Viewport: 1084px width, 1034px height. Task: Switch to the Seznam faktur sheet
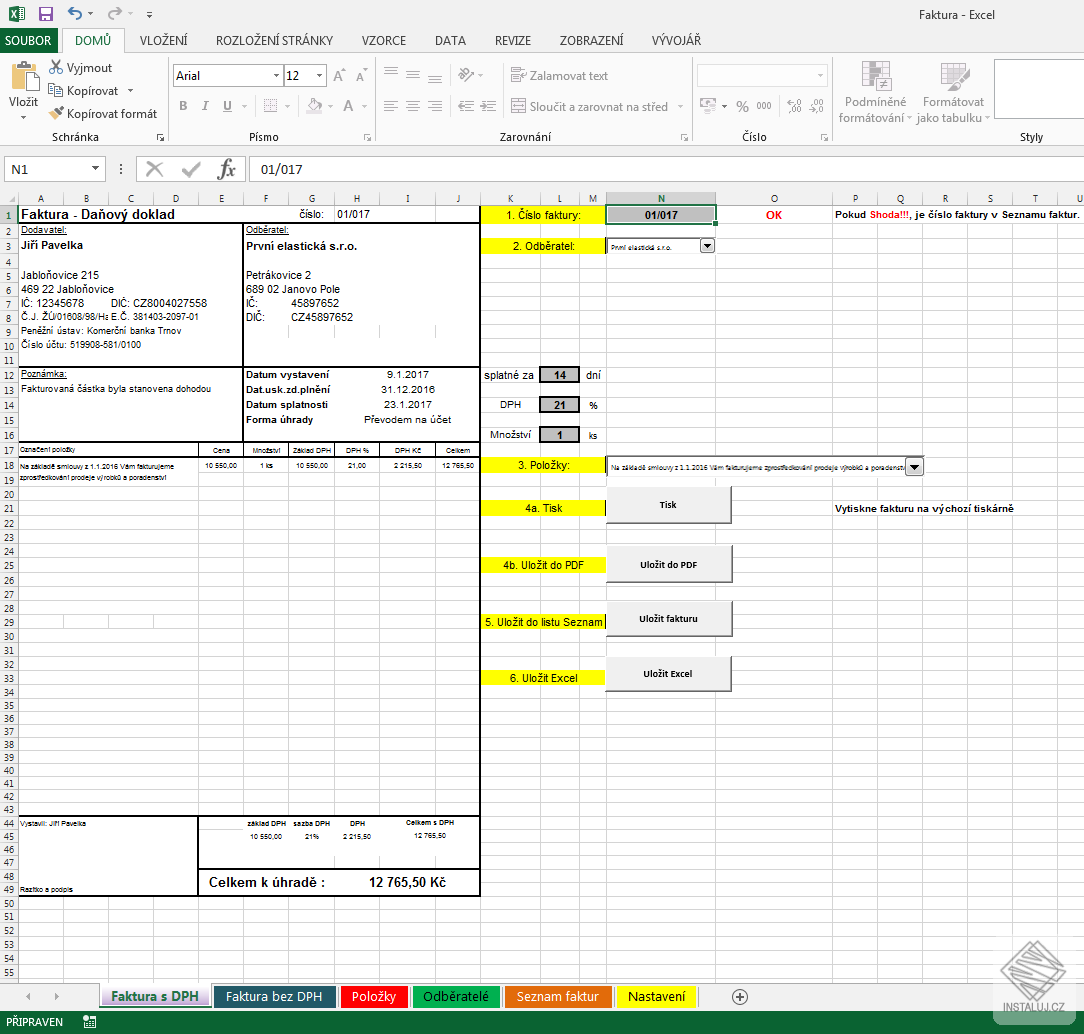tap(557, 996)
